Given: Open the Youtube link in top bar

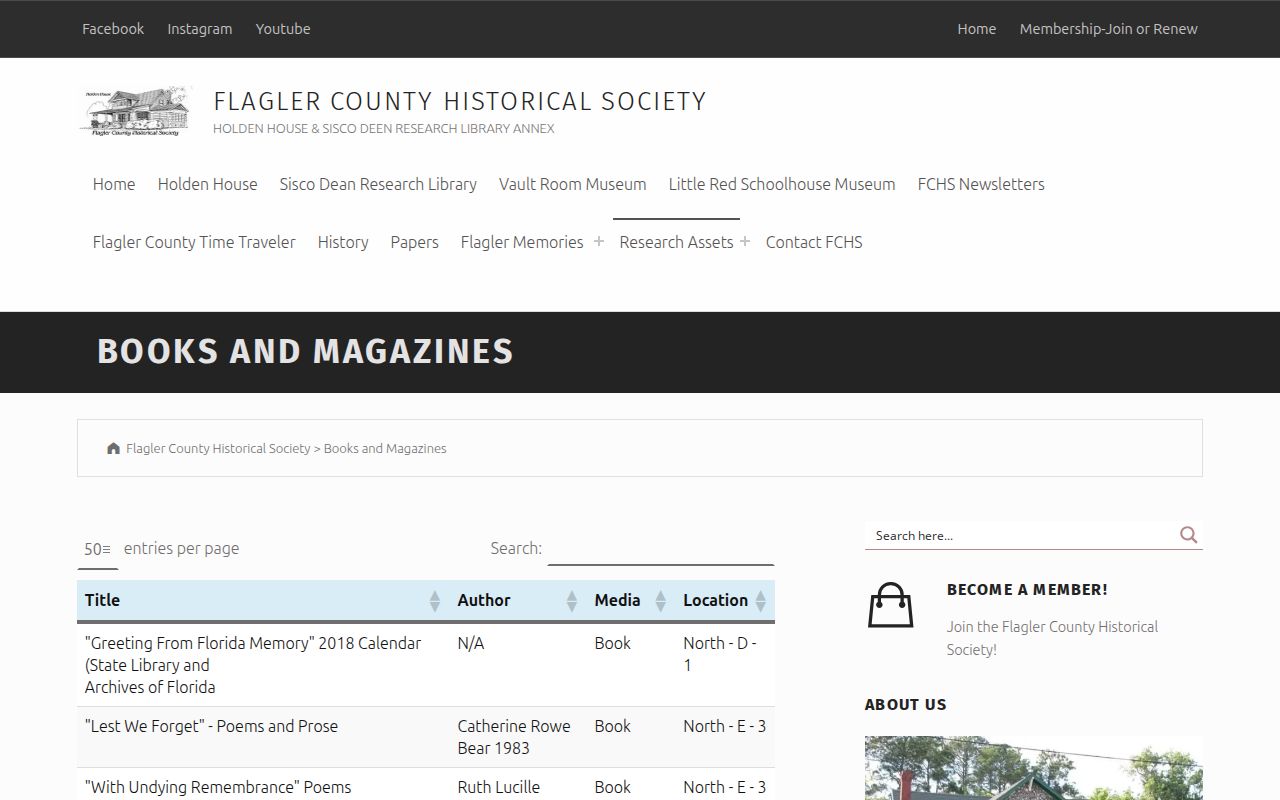Looking at the screenshot, I should 283,29.
